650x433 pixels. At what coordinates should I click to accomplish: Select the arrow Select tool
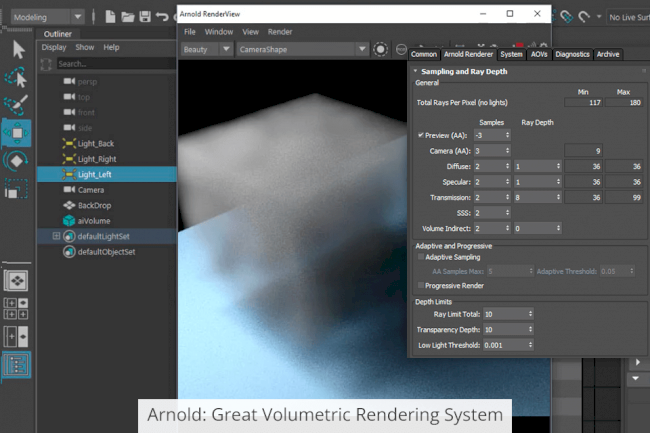coord(18,49)
